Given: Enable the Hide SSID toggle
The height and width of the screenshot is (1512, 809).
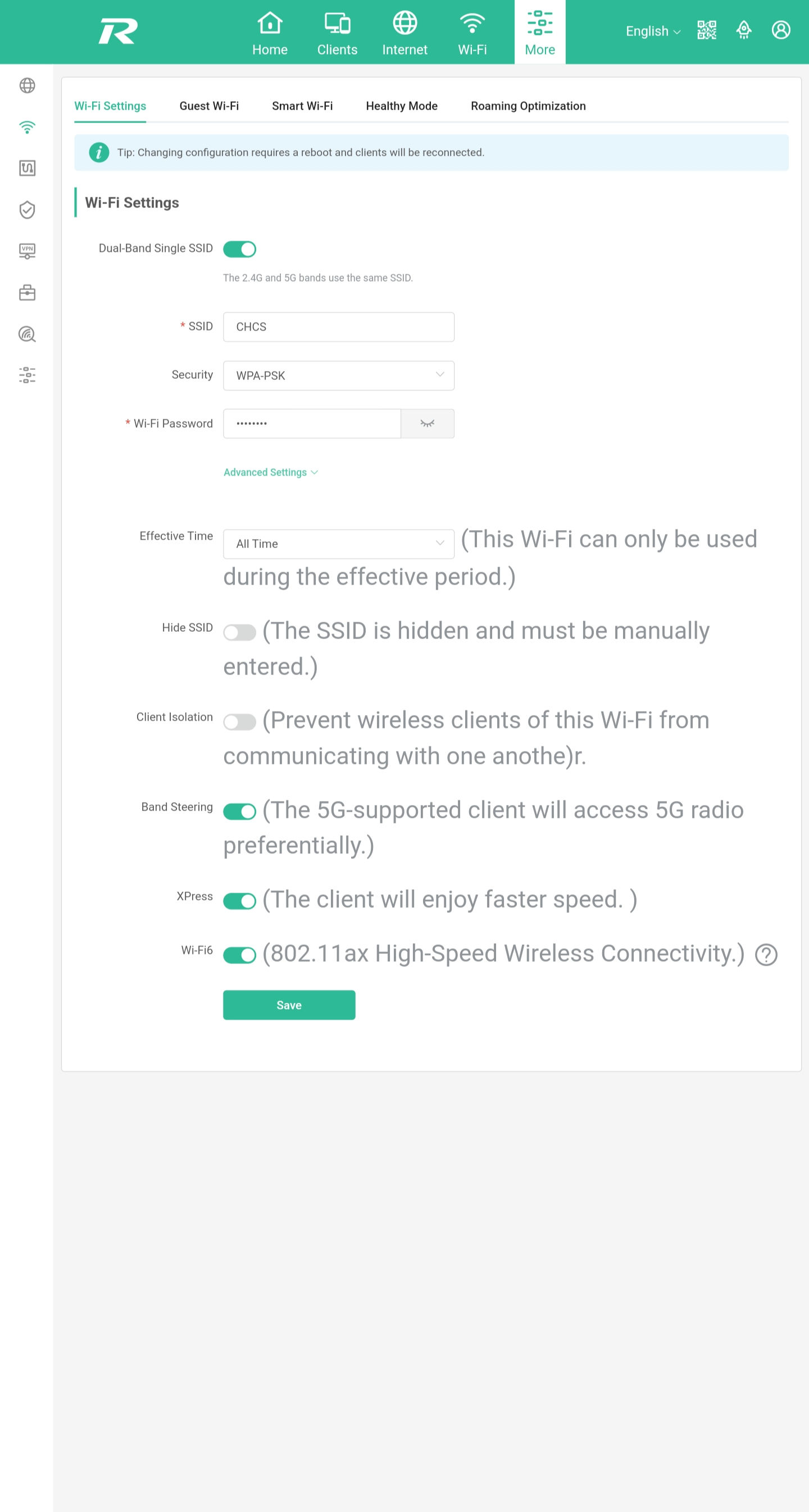Looking at the screenshot, I should tap(239, 632).
